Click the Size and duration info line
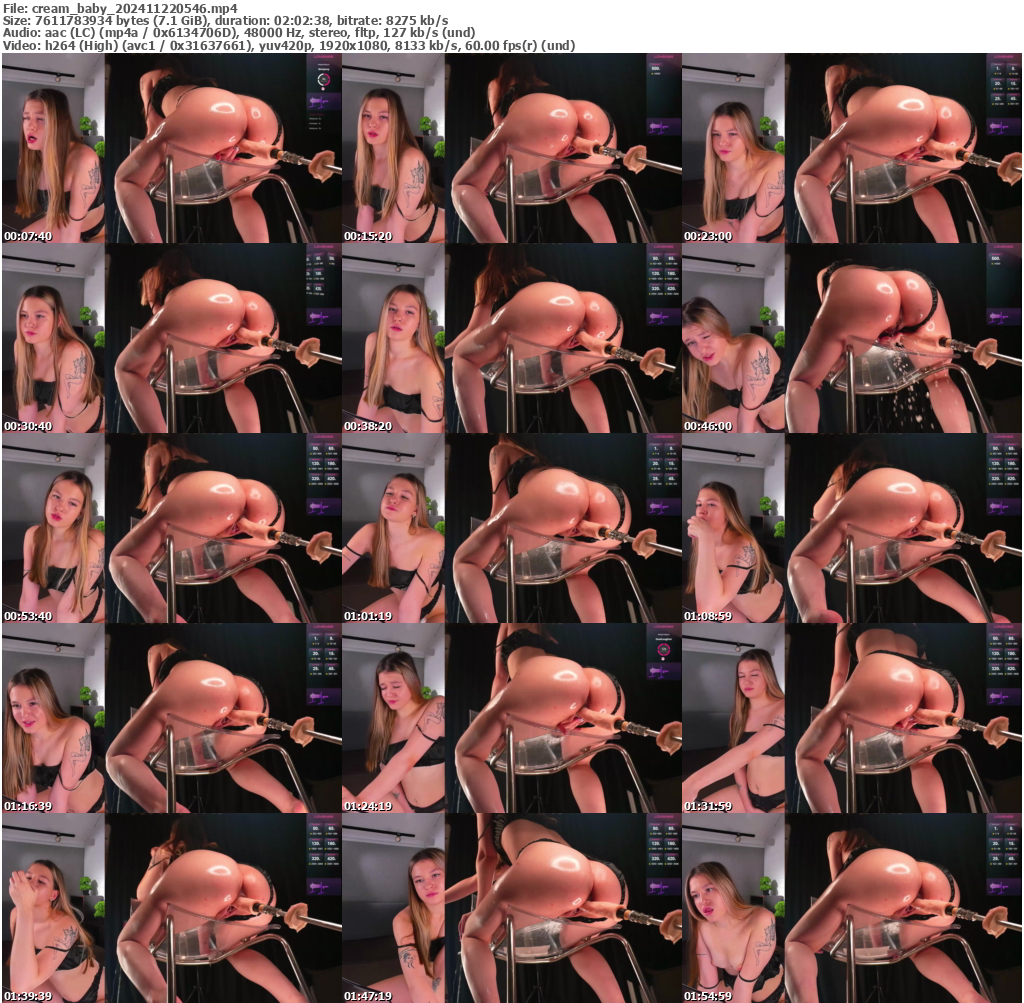The image size is (1024, 1003). (x=225, y=20)
